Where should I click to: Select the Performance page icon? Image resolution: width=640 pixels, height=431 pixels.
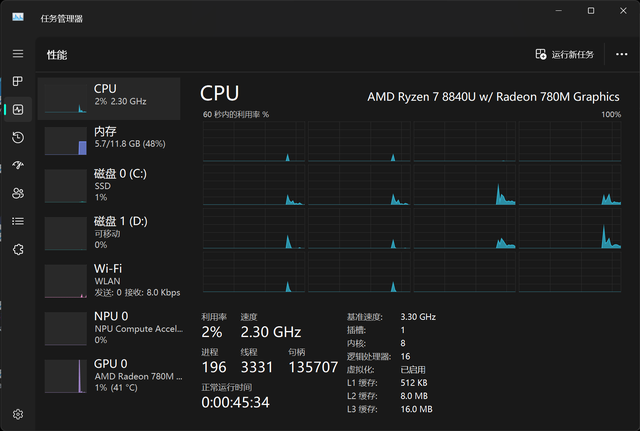point(18,109)
